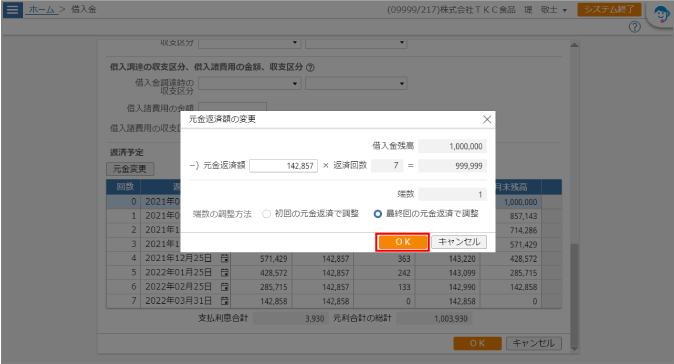
Task: Open calendar icon for 2022年02月25日 row
Action: [224, 287]
